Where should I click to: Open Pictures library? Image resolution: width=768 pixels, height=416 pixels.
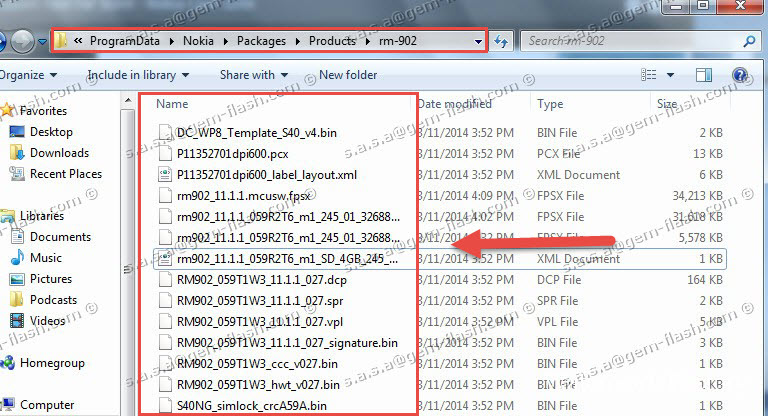[x=50, y=279]
